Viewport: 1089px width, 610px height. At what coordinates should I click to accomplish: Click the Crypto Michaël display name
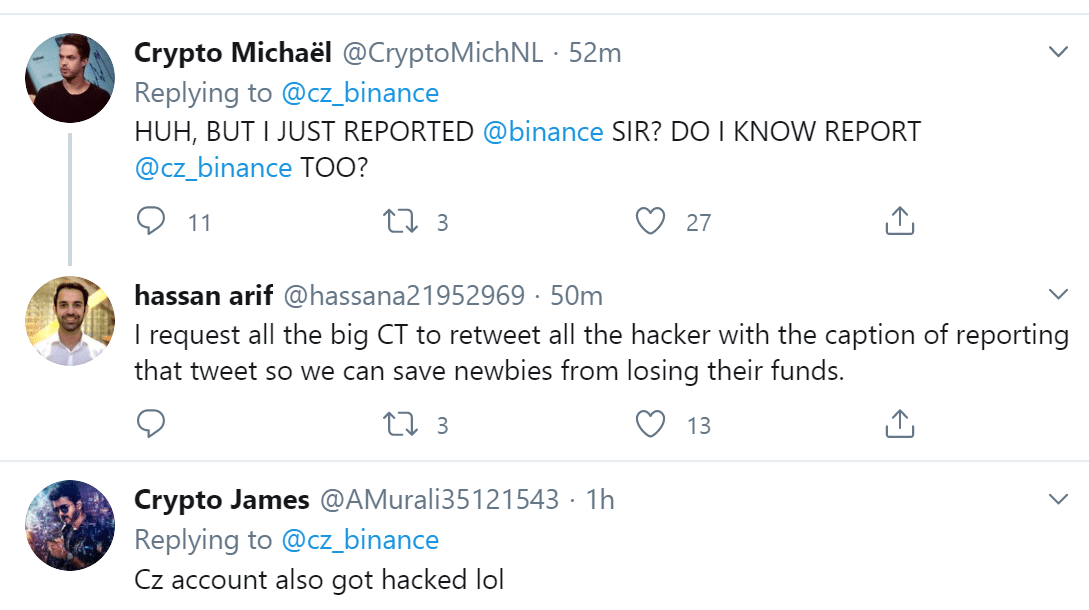235,52
